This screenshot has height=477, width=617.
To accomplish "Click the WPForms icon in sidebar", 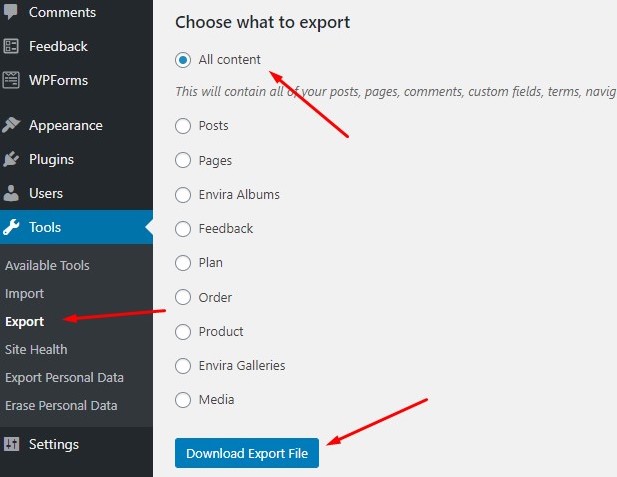I will click(11, 80).
